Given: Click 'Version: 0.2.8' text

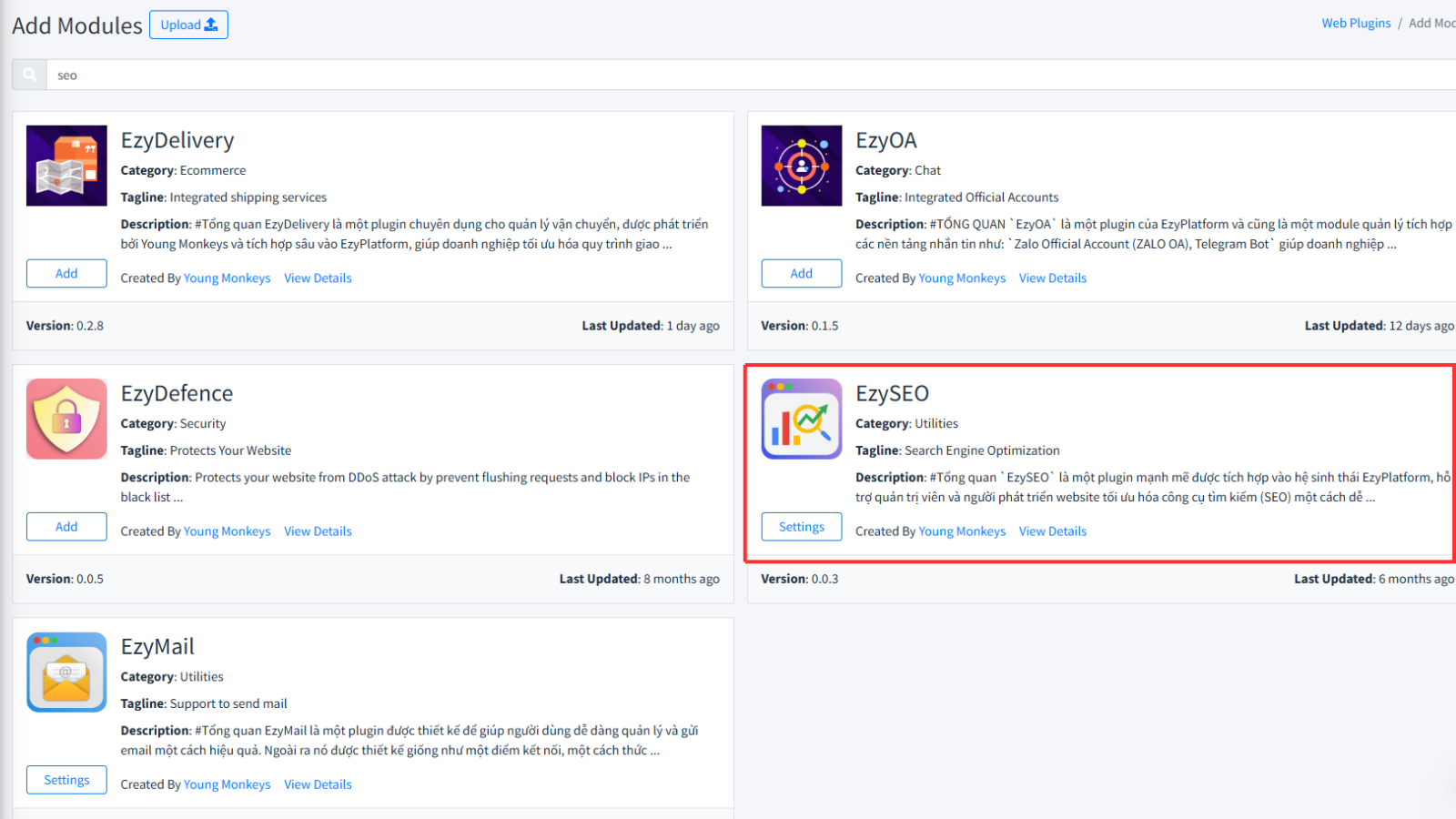Looking at the screenshot, I should 65,325.
